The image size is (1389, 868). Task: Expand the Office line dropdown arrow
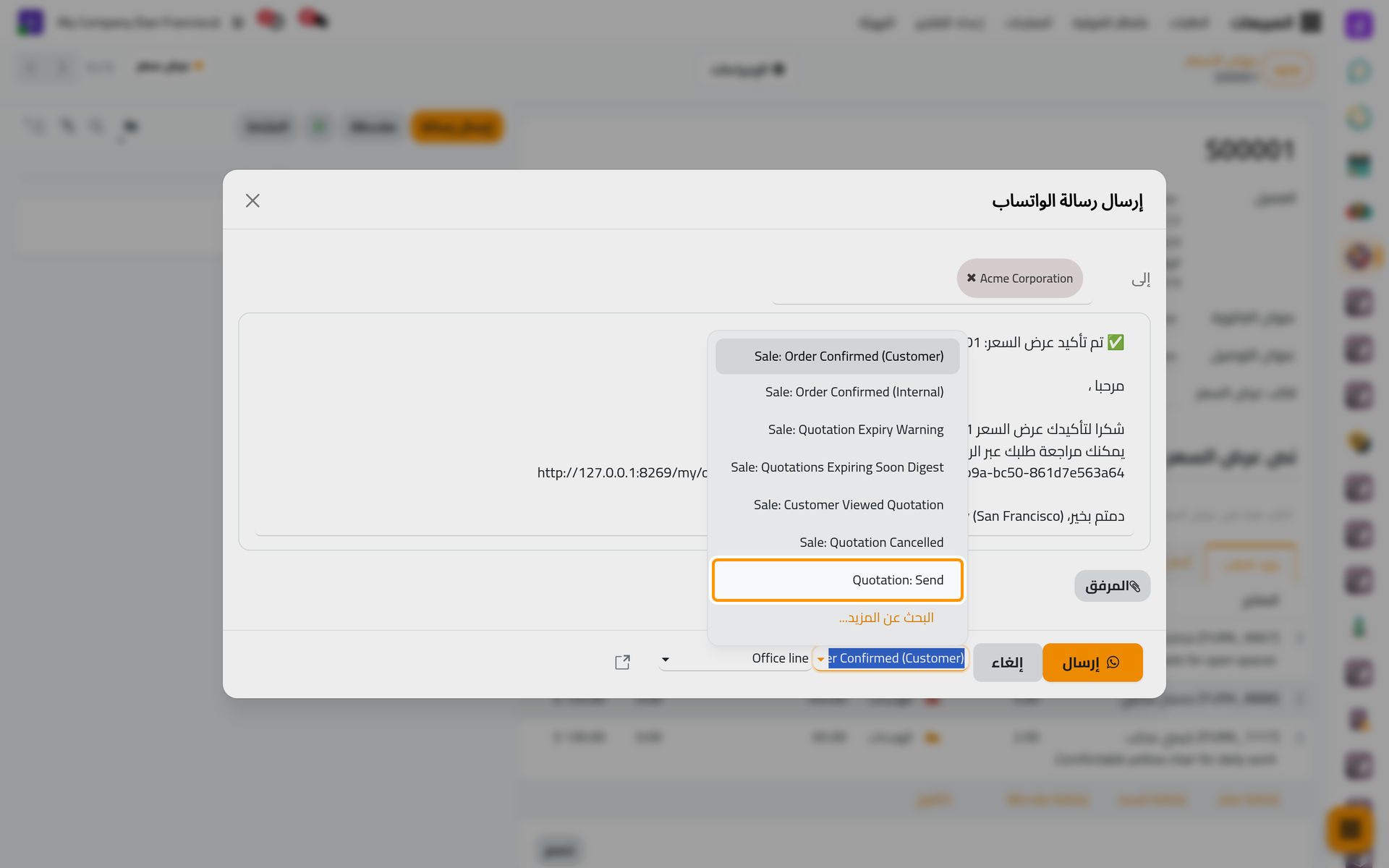pos(666,659)
